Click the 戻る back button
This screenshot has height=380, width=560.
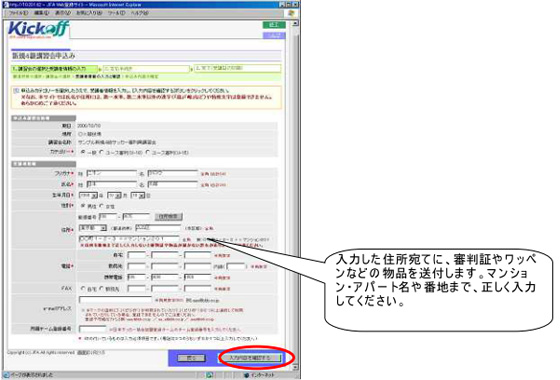[191, 358]
